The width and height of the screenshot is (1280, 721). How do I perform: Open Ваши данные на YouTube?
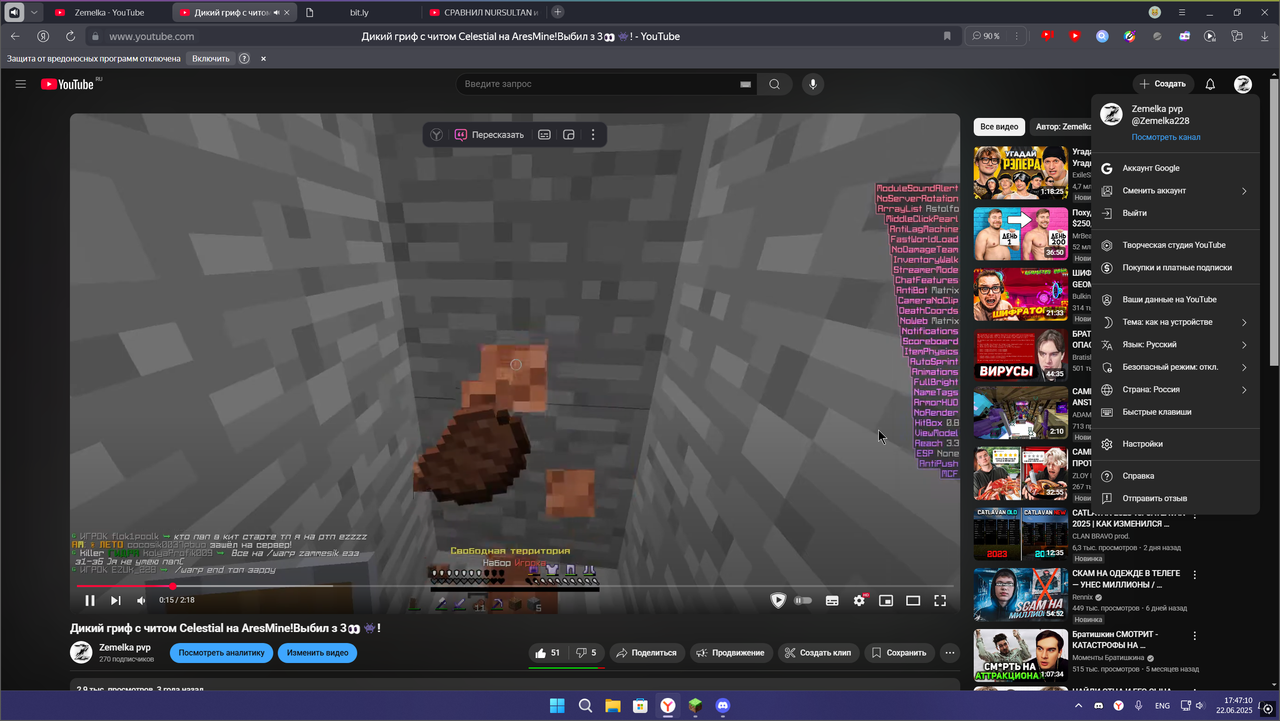point(1176,299)
